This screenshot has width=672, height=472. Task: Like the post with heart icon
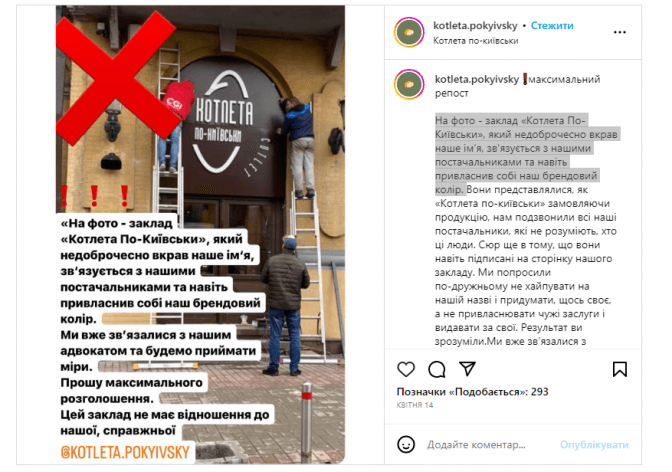[405, 369]
